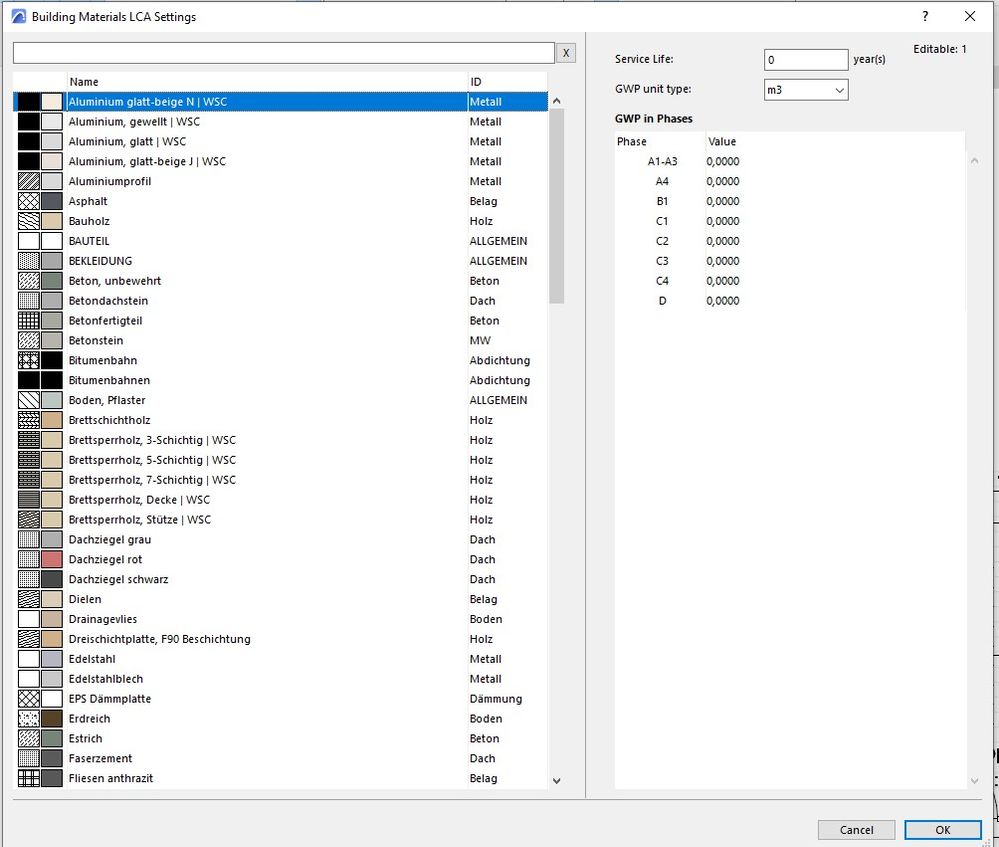
Task: Click the Value column header
Action: coord(835,141)
